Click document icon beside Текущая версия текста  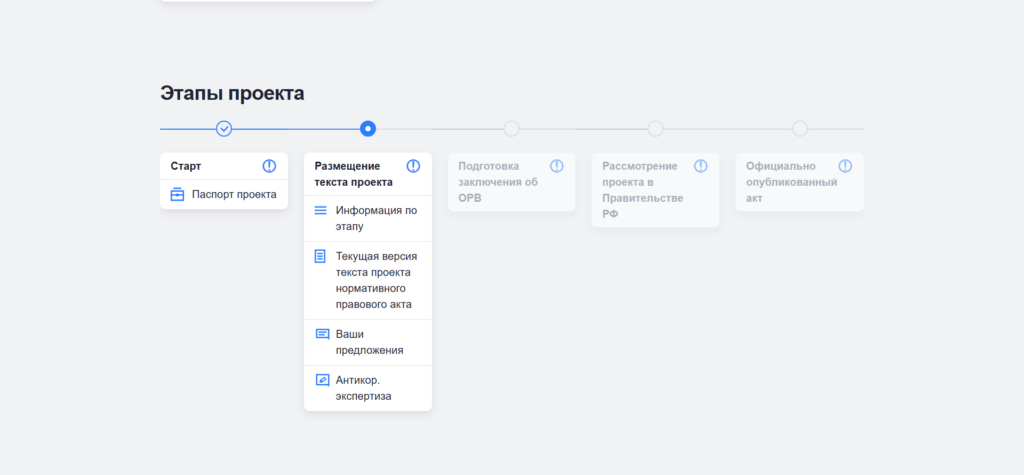pos(320,256)
